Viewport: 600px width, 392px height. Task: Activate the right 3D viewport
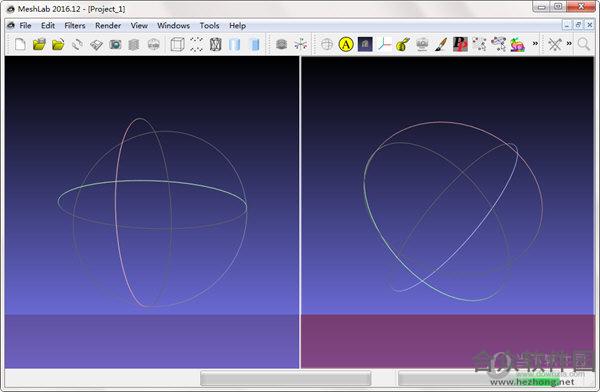pos(448,212)
